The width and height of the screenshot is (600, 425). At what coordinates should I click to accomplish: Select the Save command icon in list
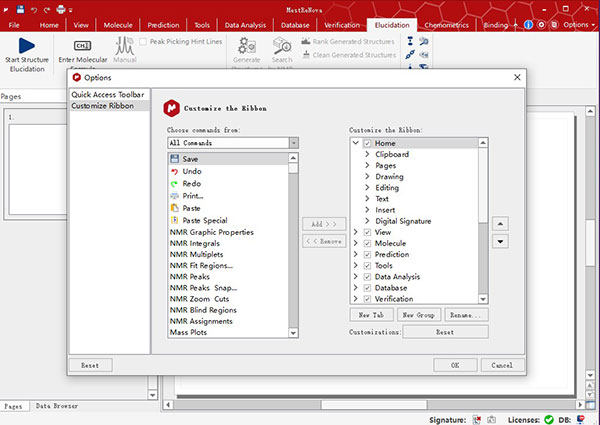pyautogui.click(x=175, y=159)
